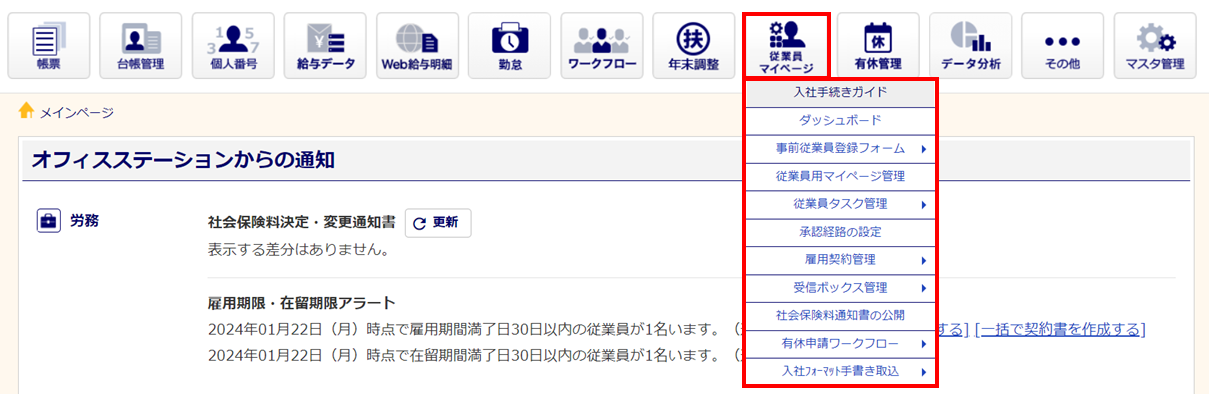Click the home icon beside メインページ
1209x394 pixels.
tap(27, 111)
